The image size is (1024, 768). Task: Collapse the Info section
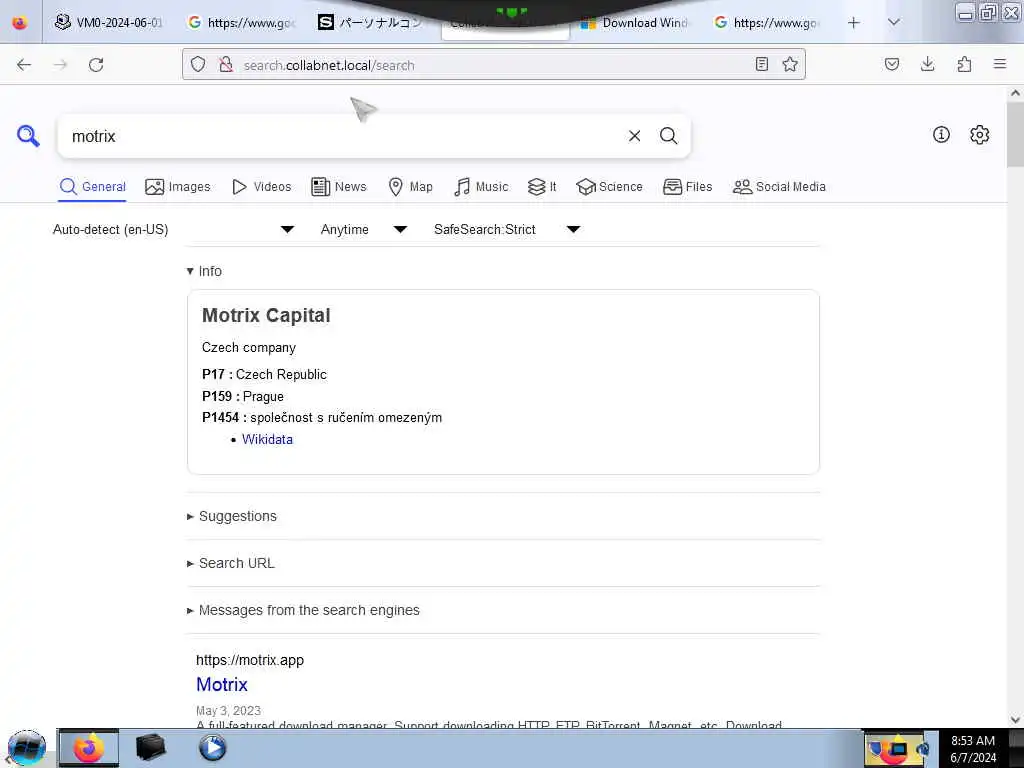click(204, 271)
